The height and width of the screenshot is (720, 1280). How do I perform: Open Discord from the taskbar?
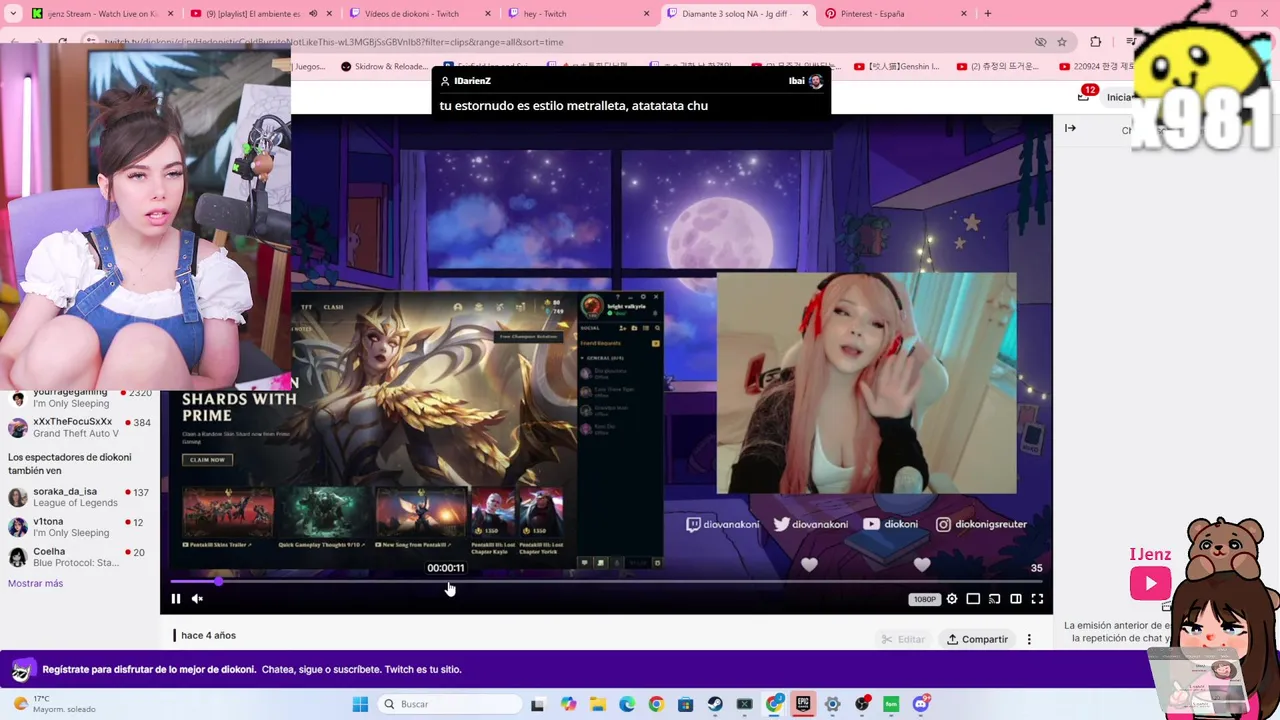tap(920, 704)
